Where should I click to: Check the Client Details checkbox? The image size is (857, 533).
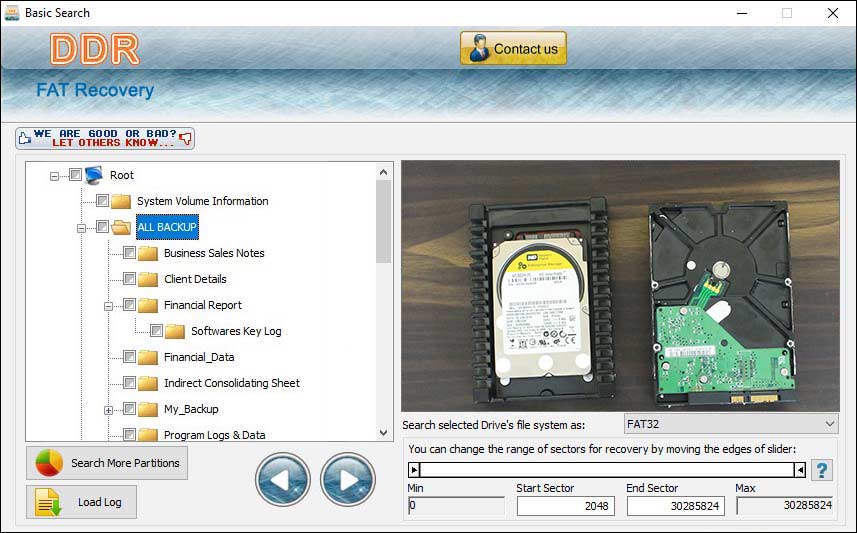click(x=129, y=278)
